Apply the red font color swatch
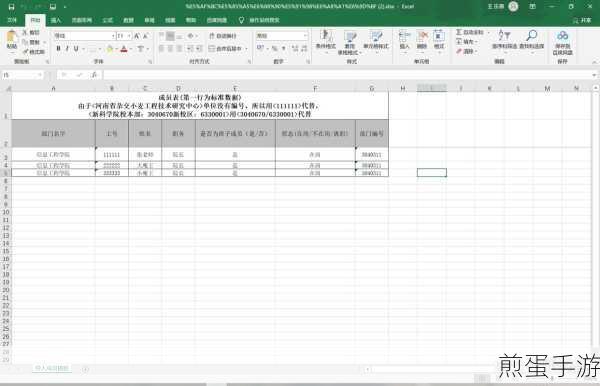 click(124, 49)
